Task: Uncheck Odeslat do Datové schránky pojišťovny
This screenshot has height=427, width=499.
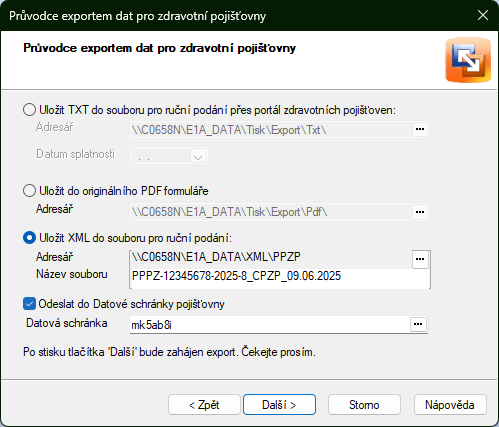Action: pyautogui.click(x=29, y=304)
